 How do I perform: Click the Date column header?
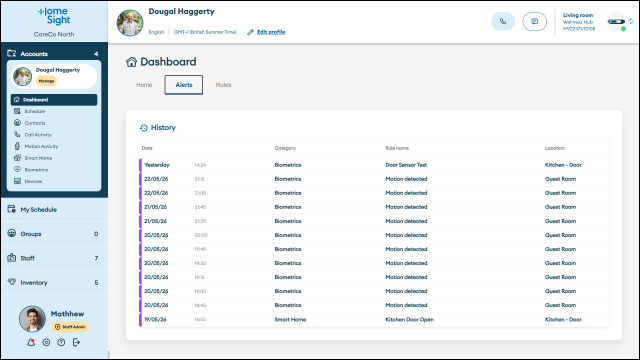(x=147, y=148)
